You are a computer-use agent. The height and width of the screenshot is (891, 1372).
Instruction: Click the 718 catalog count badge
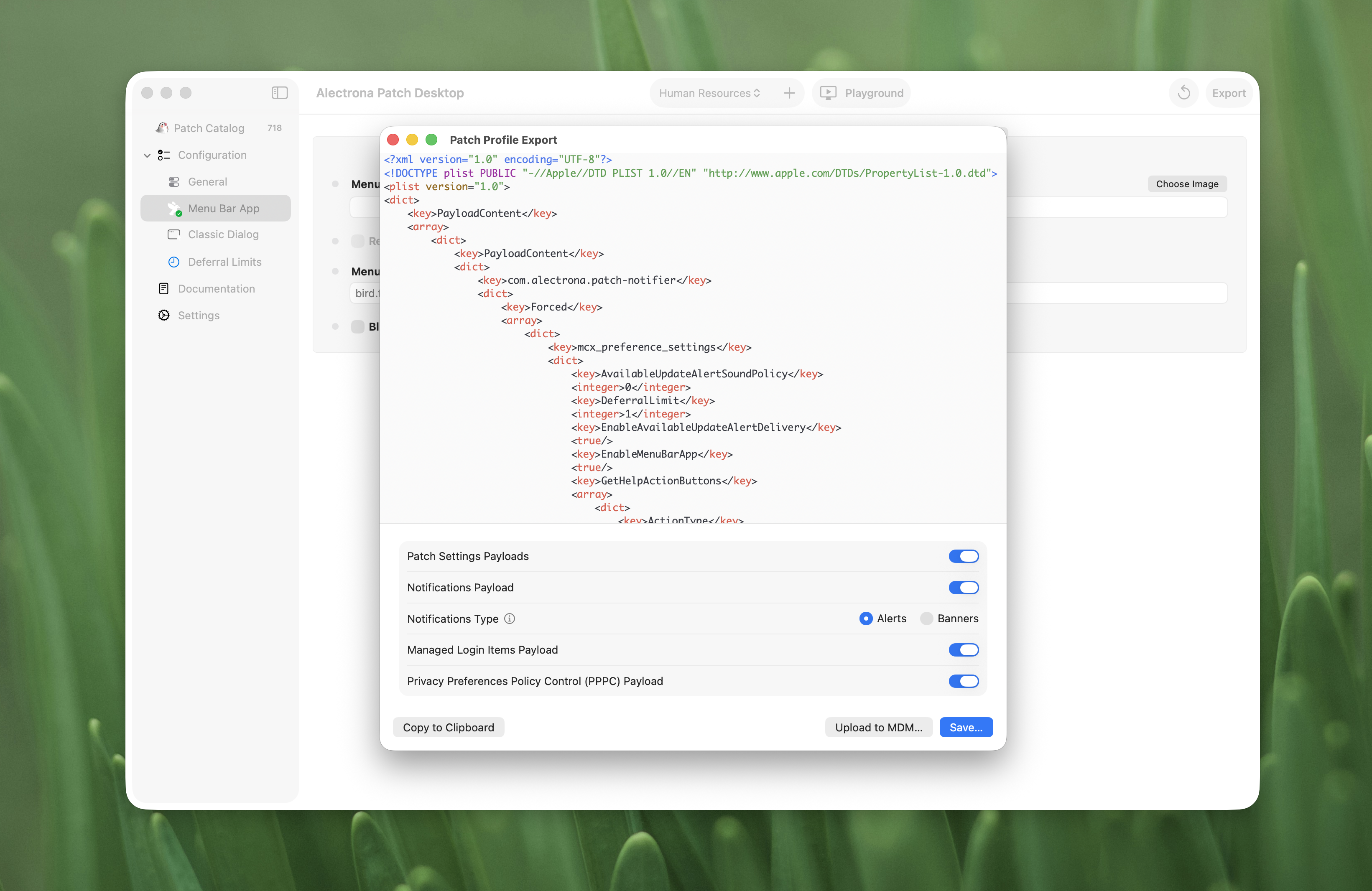274,128
